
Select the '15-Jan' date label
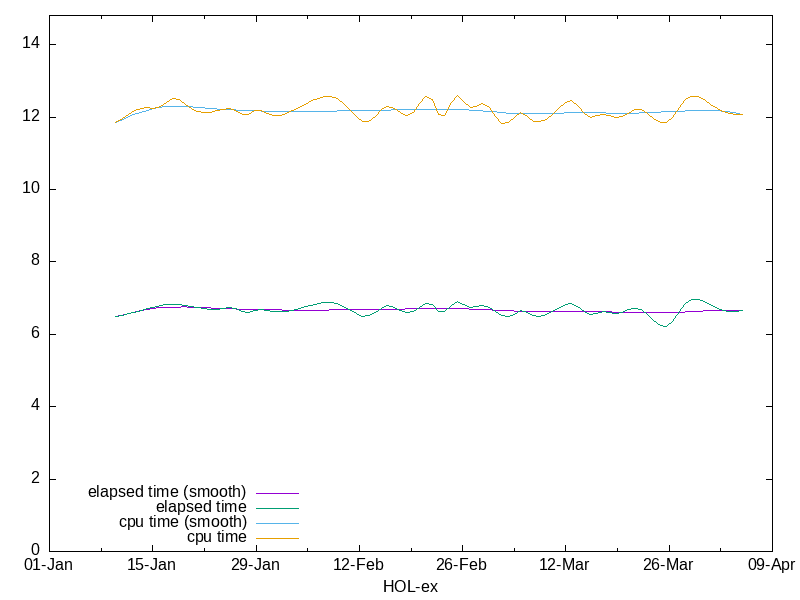pos(152,565)
